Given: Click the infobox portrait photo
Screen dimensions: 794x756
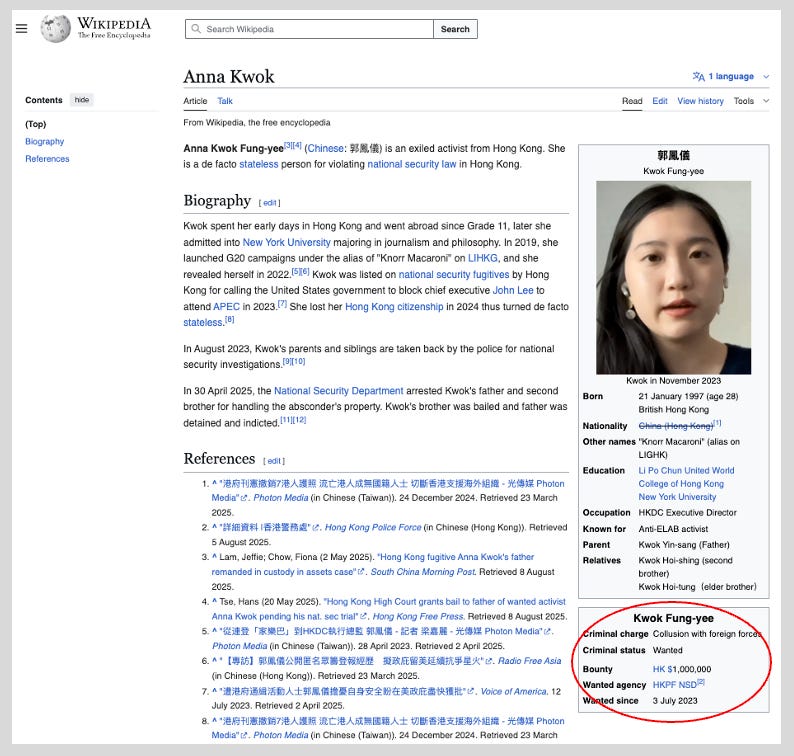Looking at the screenshot, I should coord(673,277).
